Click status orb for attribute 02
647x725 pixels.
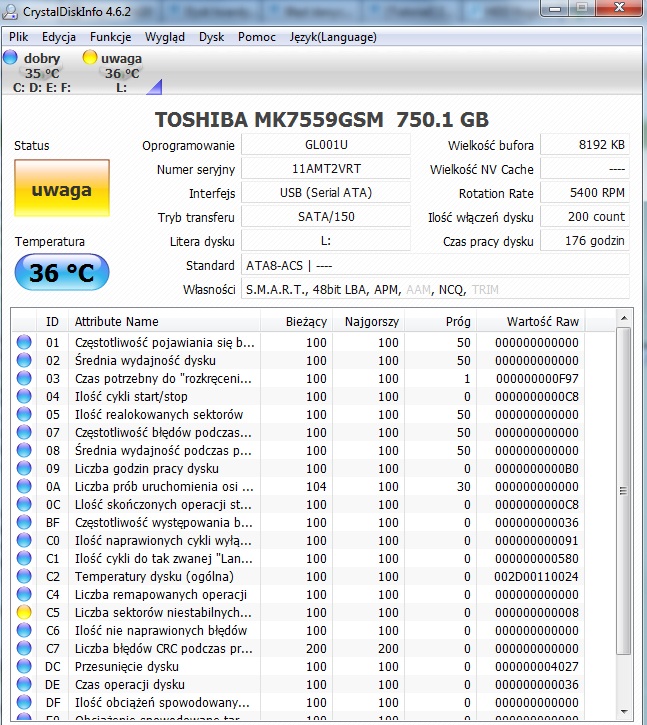tap(24, 360)
